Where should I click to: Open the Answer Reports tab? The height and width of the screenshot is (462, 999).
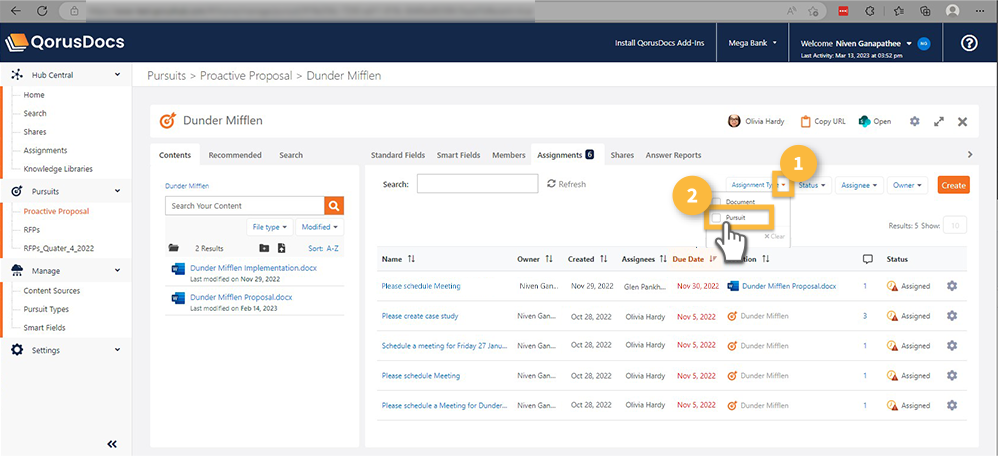pyautogui.click(x=673, y=155)
